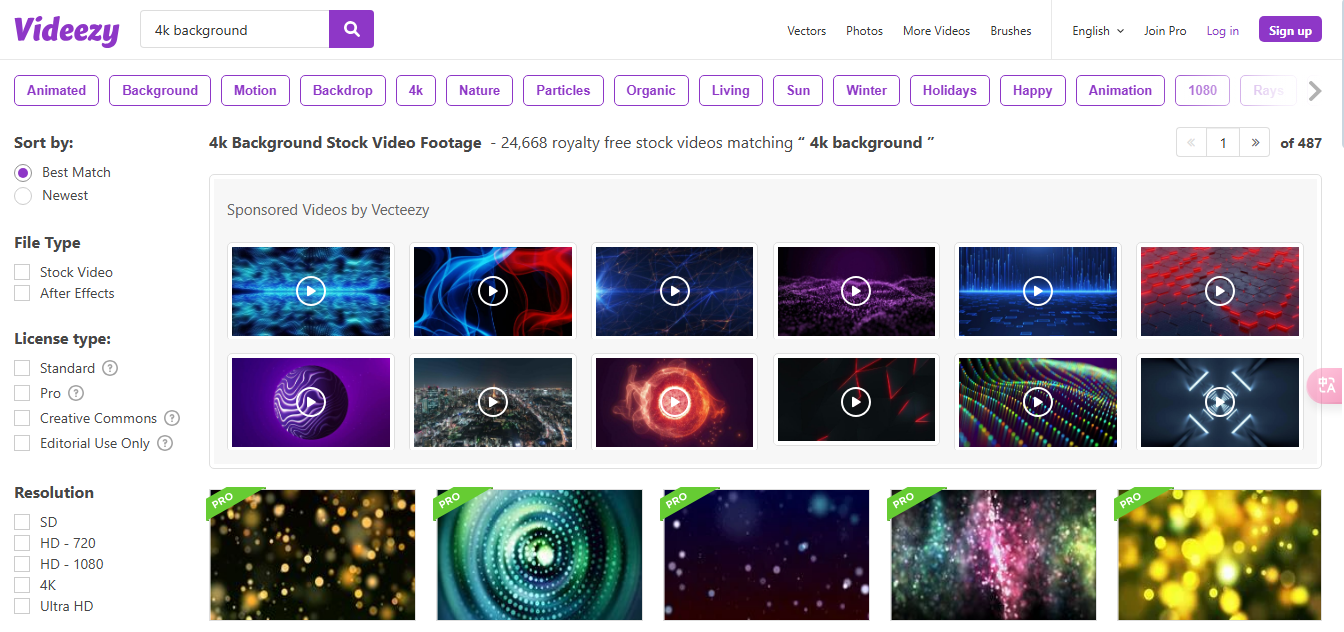Open the Photos menu link

(864, 31)
